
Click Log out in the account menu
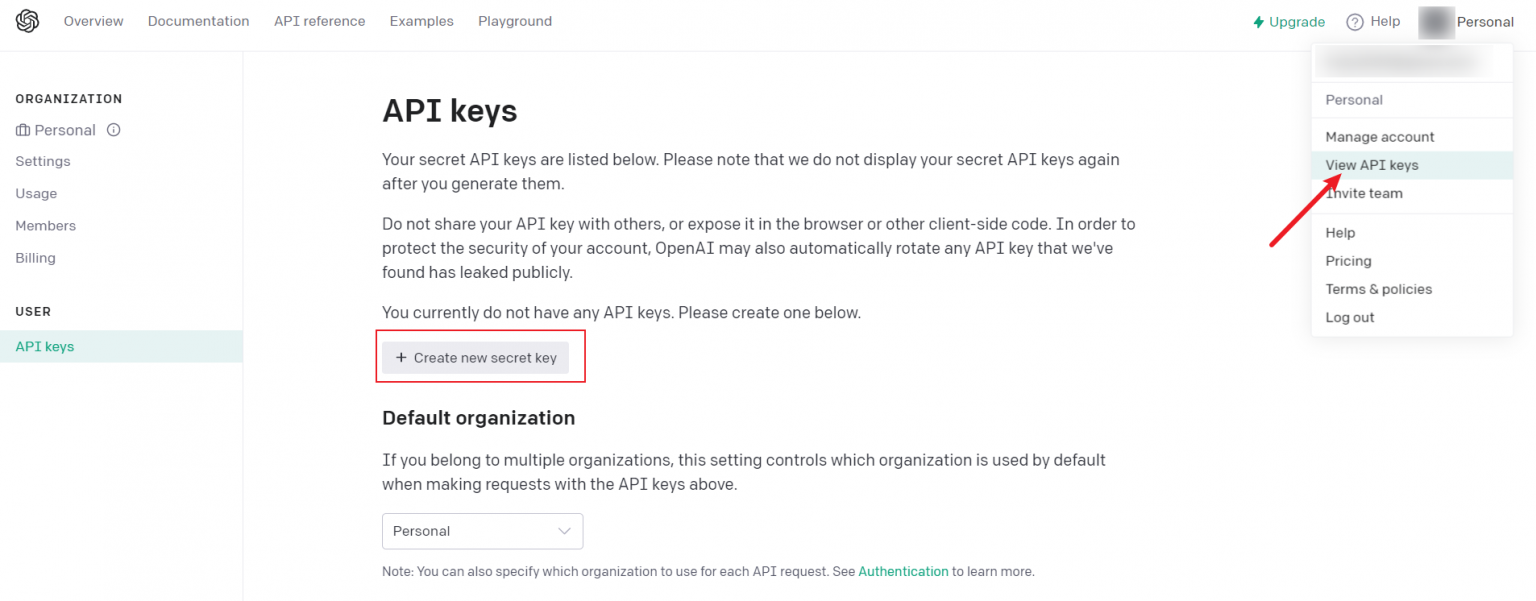1349,317
